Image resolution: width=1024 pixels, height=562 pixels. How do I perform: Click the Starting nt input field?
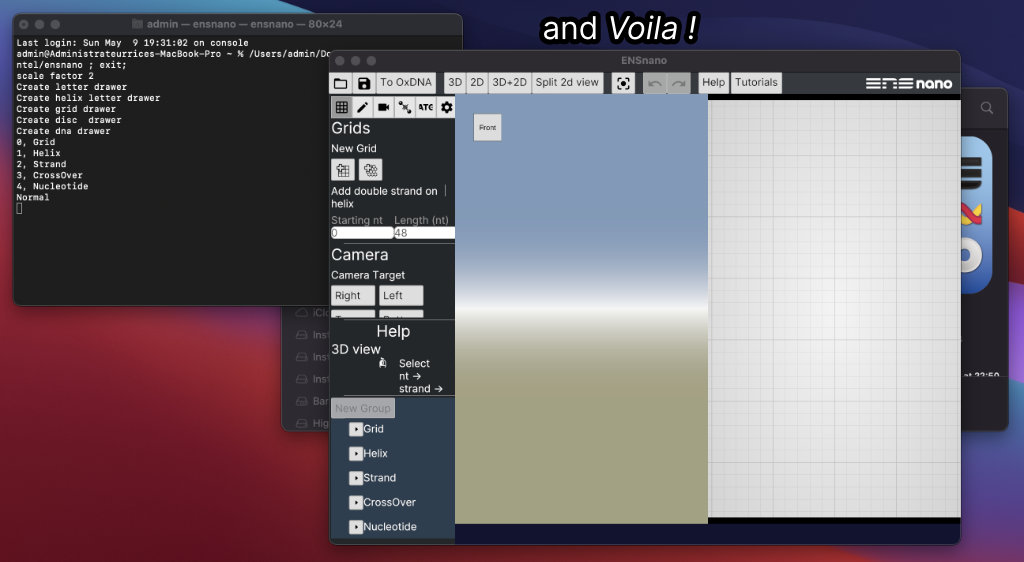362,233
